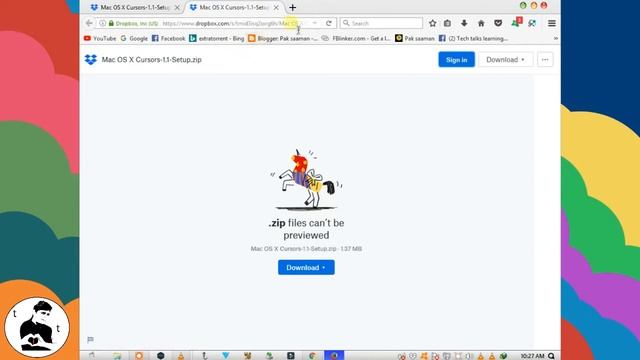Click the Mac OS X Cursors-1.1-Setup.zip header title
Viewport: 640px width, 360px height.
coord(151,60)
